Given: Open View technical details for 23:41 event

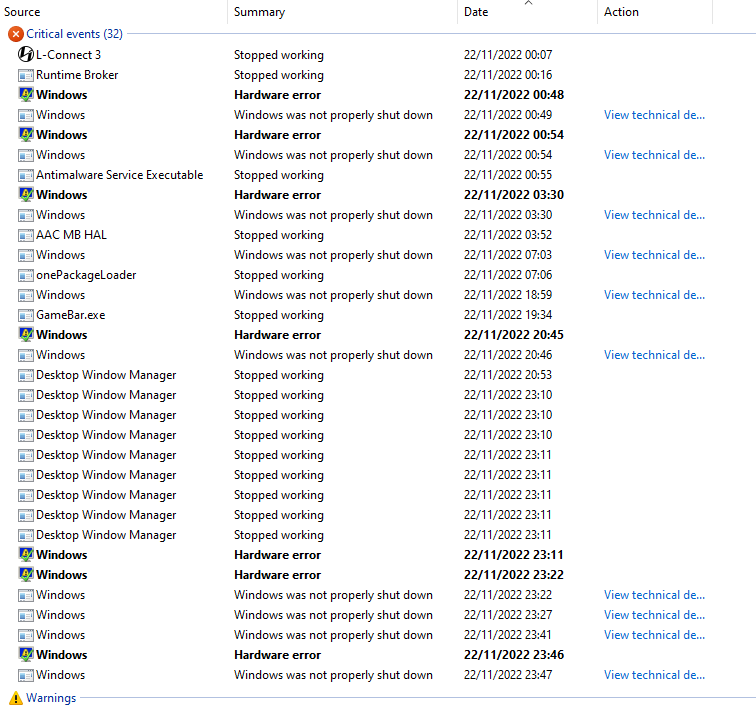Looking at the screenshot, I should coord(654,635).
